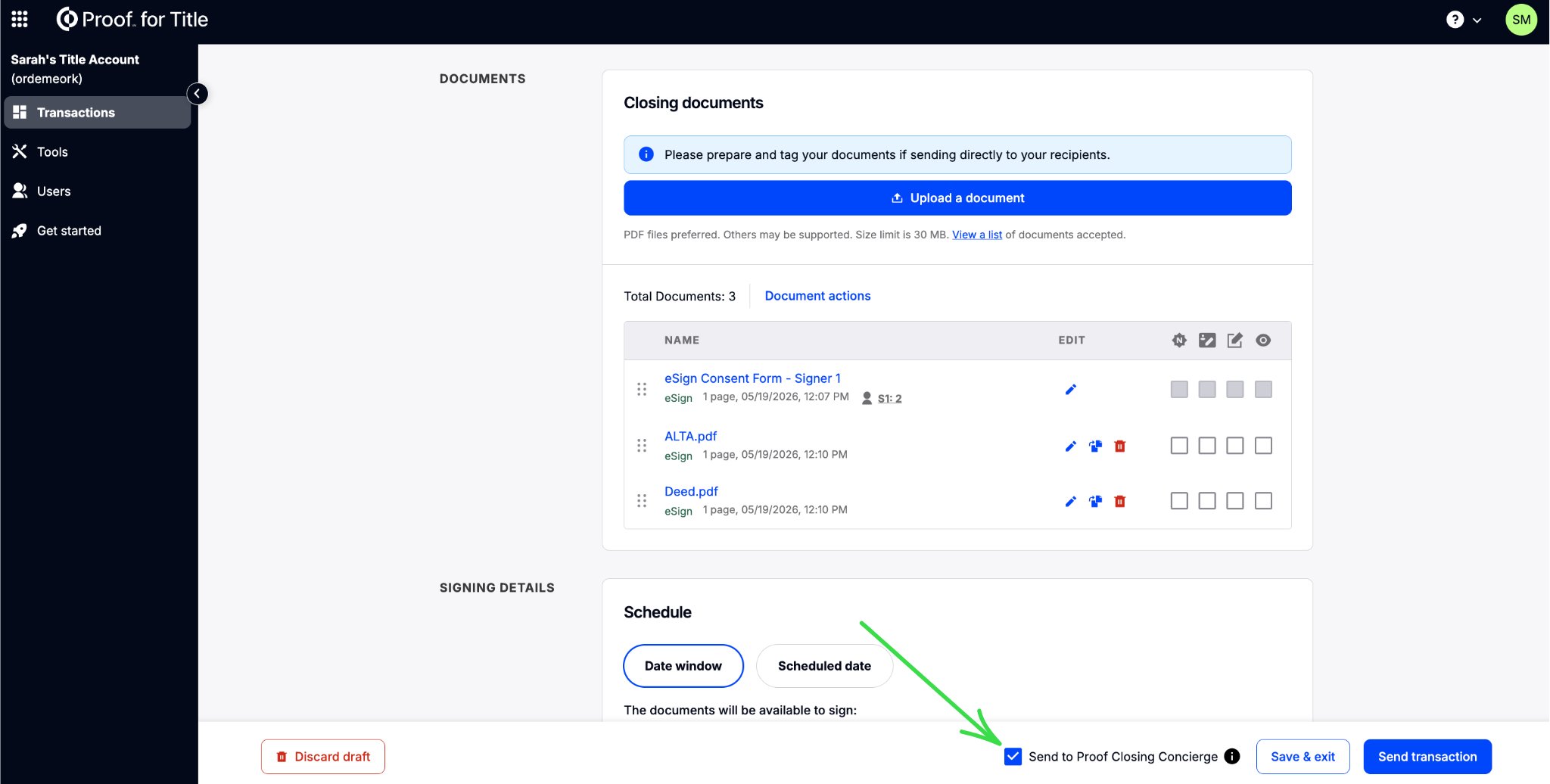Edit ALTA.pdf with the pencil icon
Screen dimensions: 1550x784
[1071, 446]
